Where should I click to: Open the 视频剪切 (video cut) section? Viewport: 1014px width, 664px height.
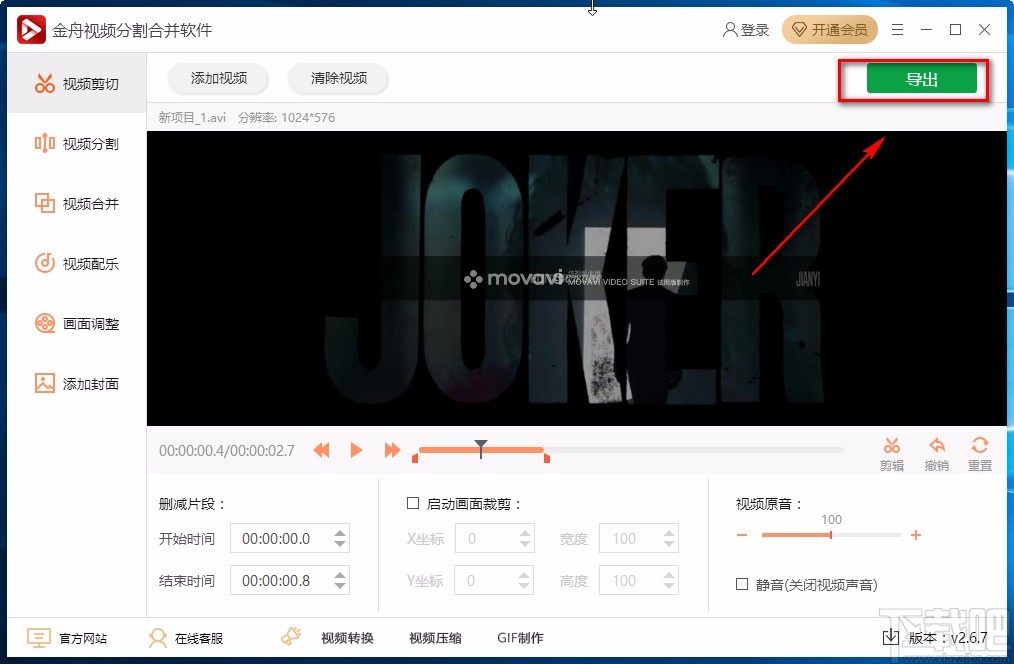(77, 83)
